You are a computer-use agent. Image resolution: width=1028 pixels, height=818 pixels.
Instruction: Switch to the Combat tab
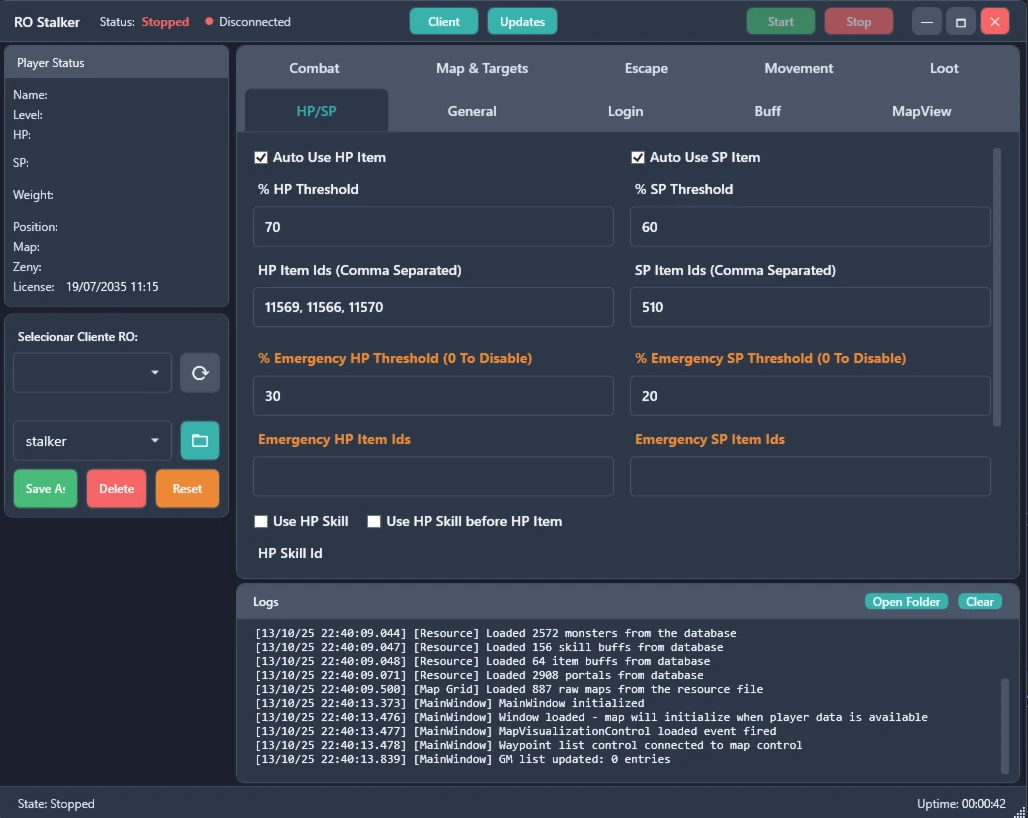(x=314, y=68)
